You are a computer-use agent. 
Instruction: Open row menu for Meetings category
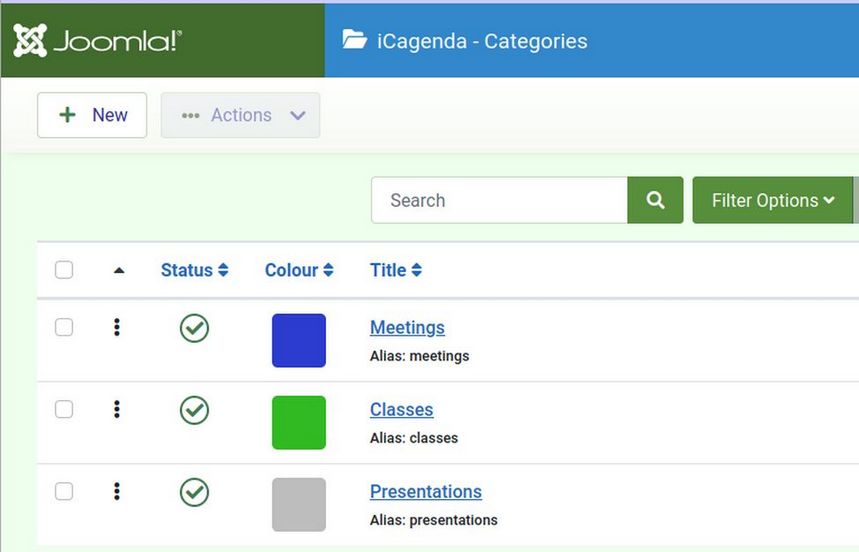tap(117, 327)
